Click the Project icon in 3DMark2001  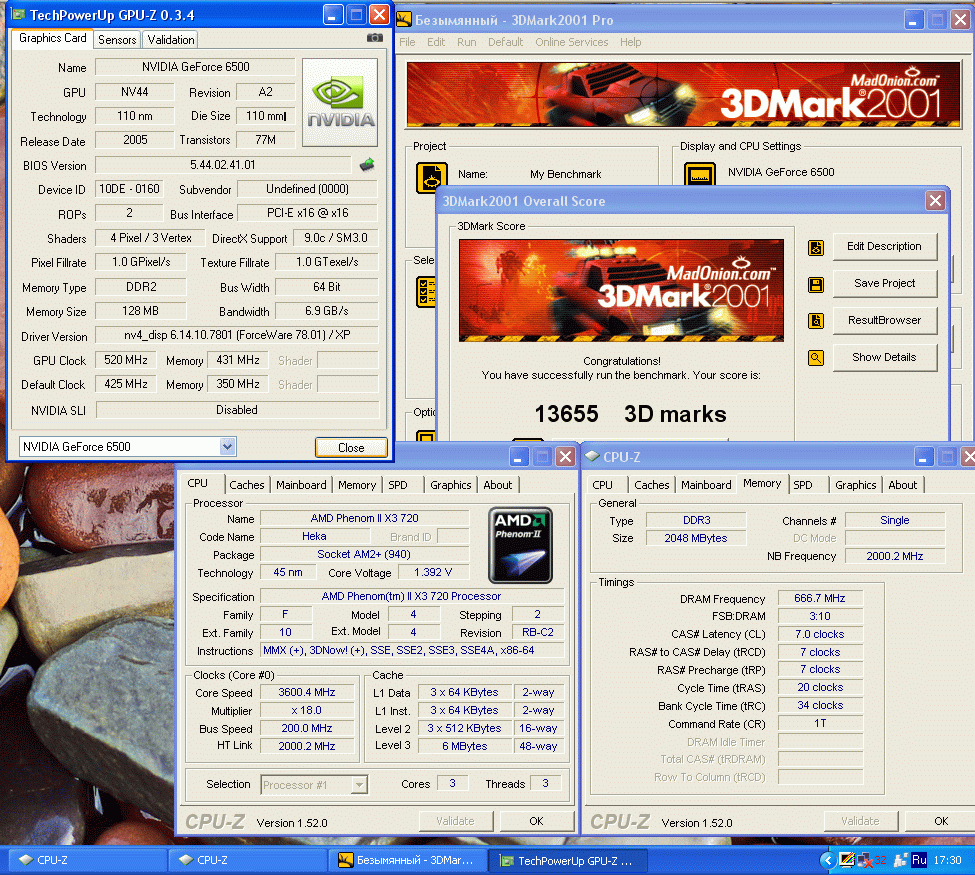[432, 177]
